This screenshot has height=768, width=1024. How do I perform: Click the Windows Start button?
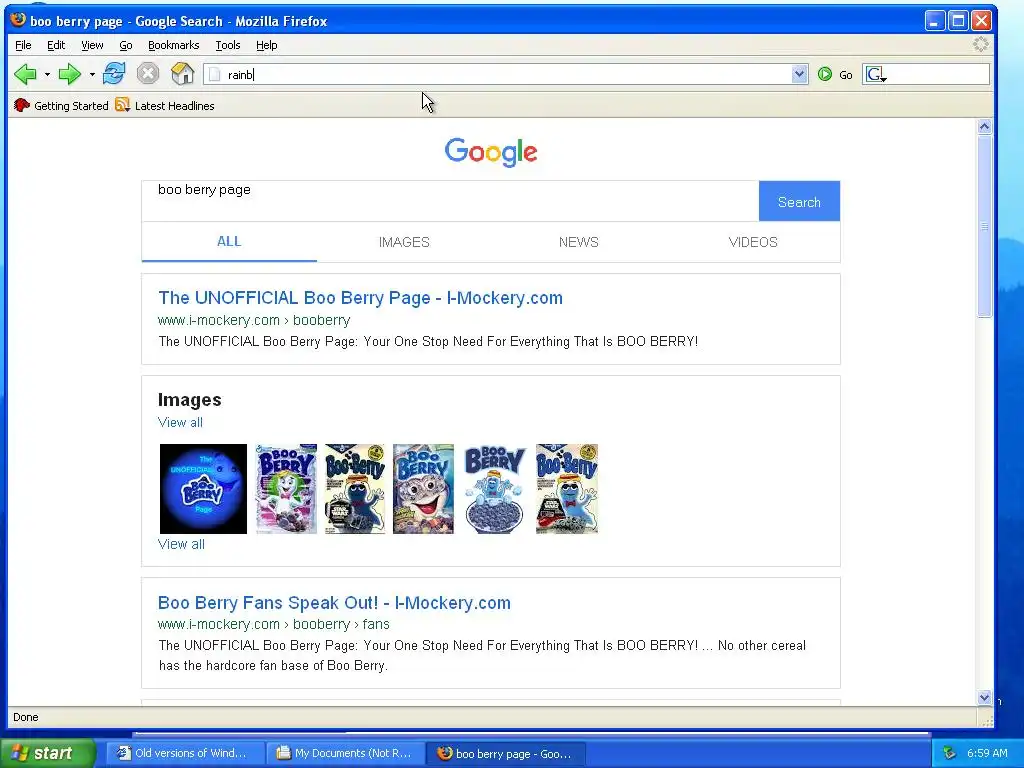coord(47,753)
